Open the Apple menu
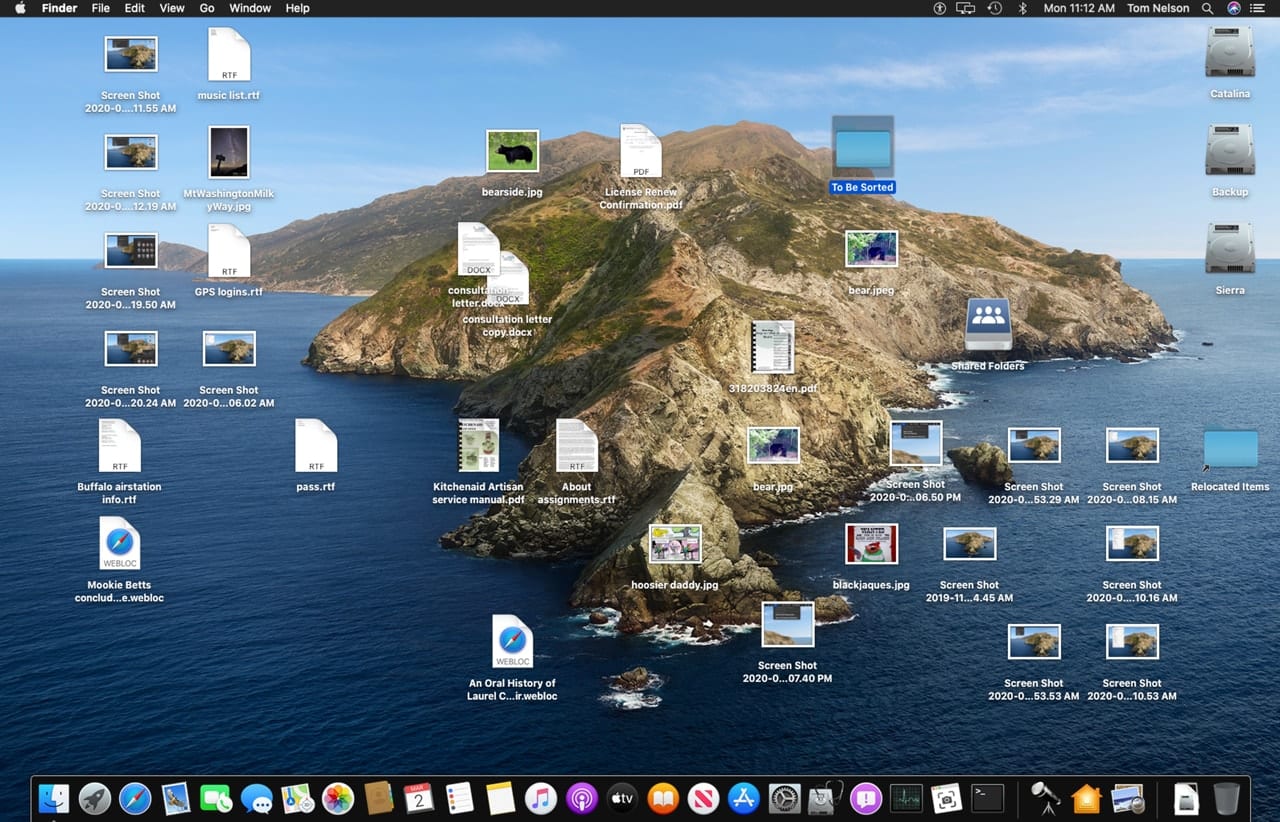This screenshot has width=1280, height=822. [20, 8]
